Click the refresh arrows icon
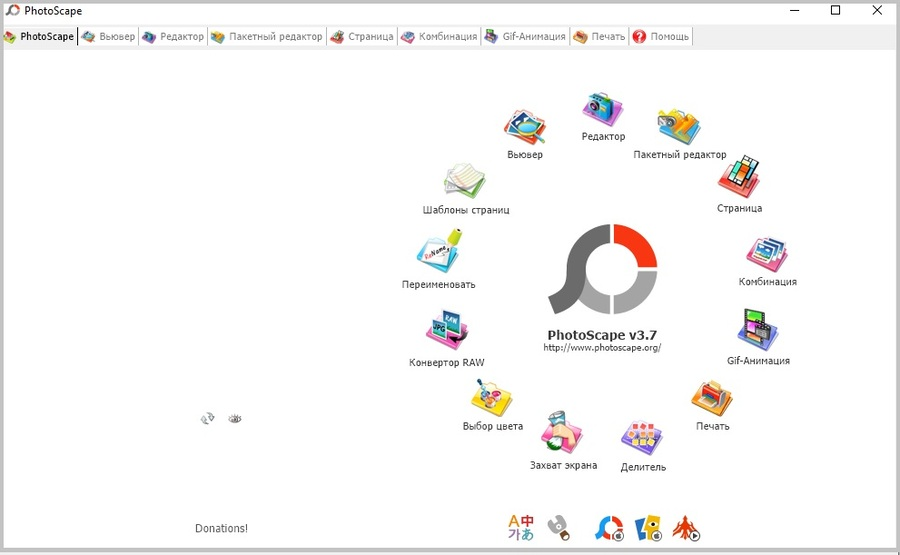 (207, 418)
